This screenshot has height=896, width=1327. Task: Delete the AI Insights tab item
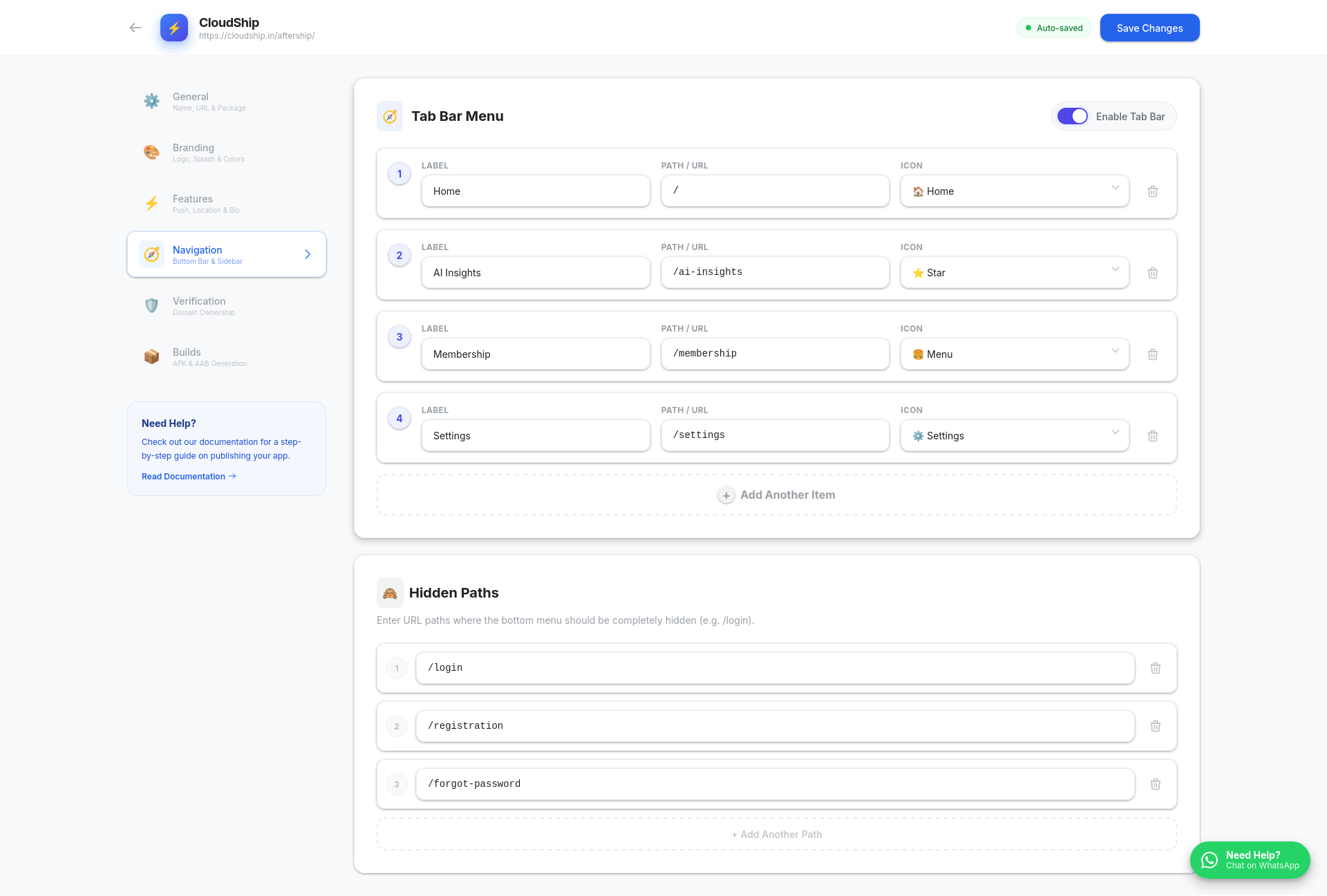(x=1152, y=273)
